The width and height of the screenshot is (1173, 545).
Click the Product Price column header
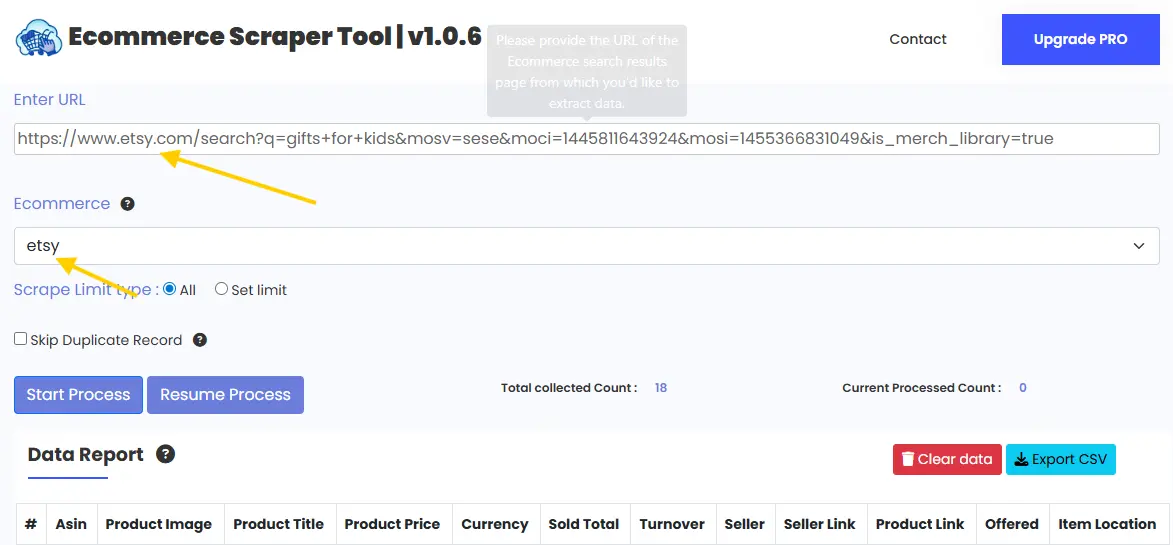coord(392,524)
